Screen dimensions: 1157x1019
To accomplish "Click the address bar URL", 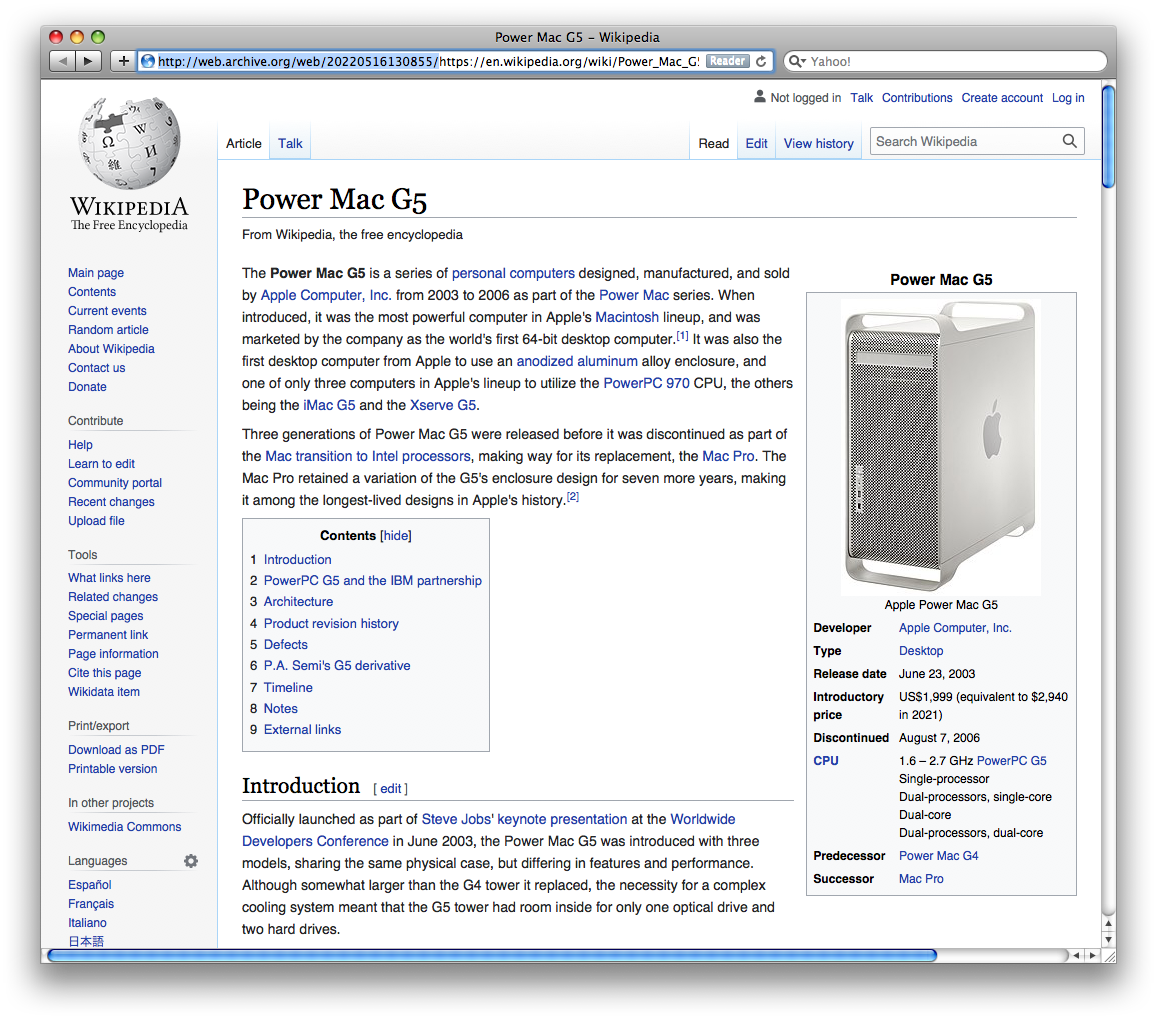I will (428, 61).
